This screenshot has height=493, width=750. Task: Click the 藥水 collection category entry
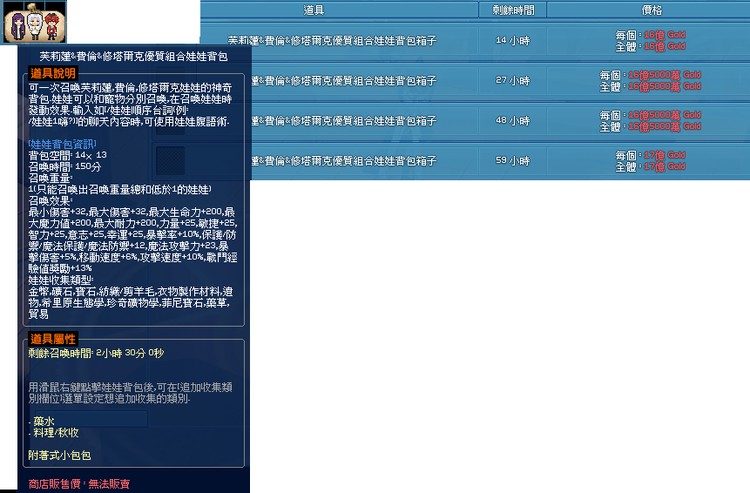[x=44, y=421]
